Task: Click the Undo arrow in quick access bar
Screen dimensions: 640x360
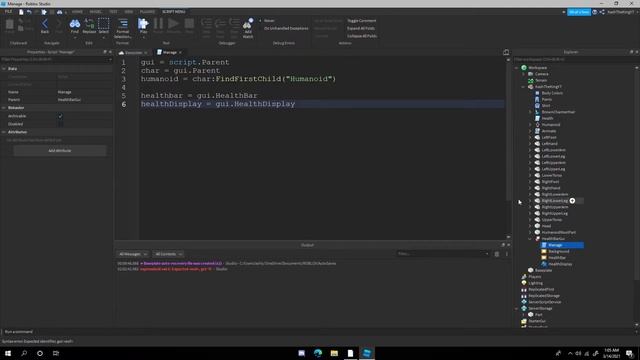Action: pyautogui.click(x=29, y=12)
